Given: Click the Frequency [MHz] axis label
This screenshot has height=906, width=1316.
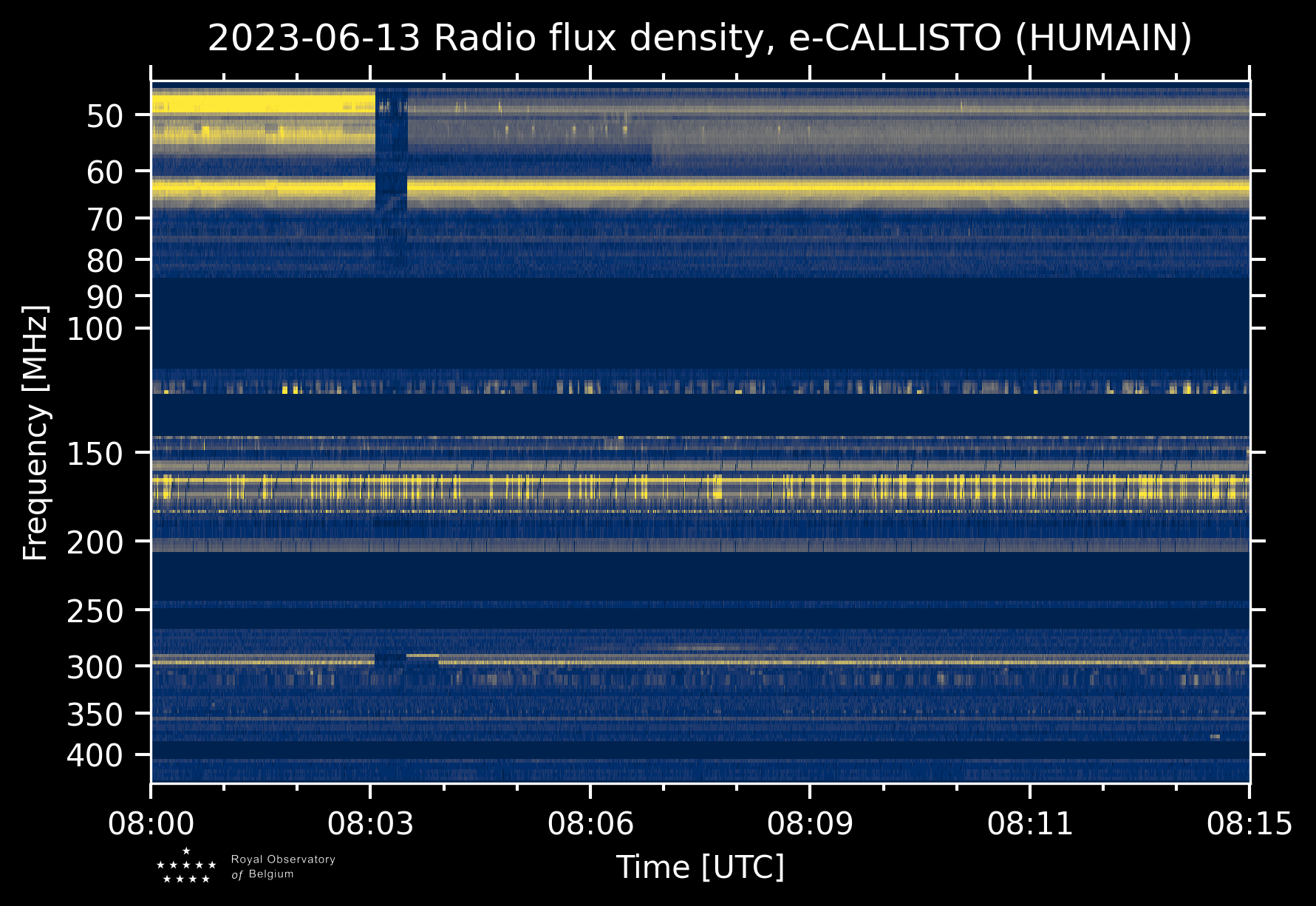Looking at the screenshot, I should (x=35, y=432).
